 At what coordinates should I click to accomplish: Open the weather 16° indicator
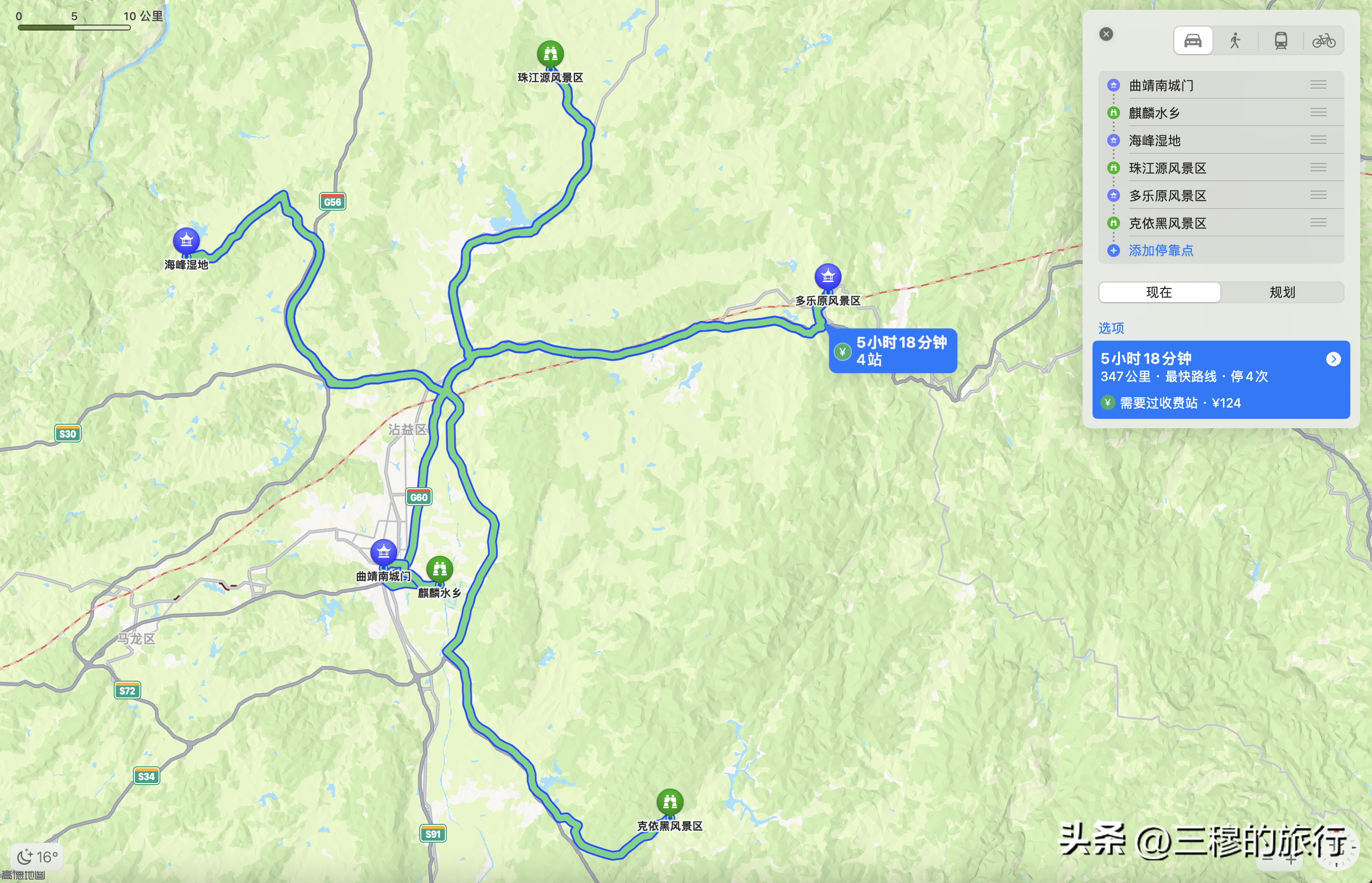37,857
